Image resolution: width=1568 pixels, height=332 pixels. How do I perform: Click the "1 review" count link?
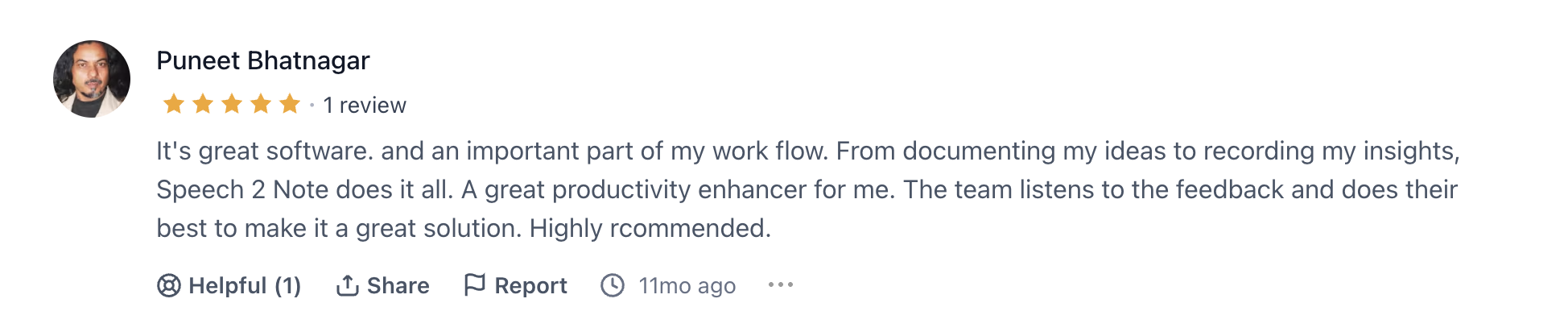tap(365, 105)
